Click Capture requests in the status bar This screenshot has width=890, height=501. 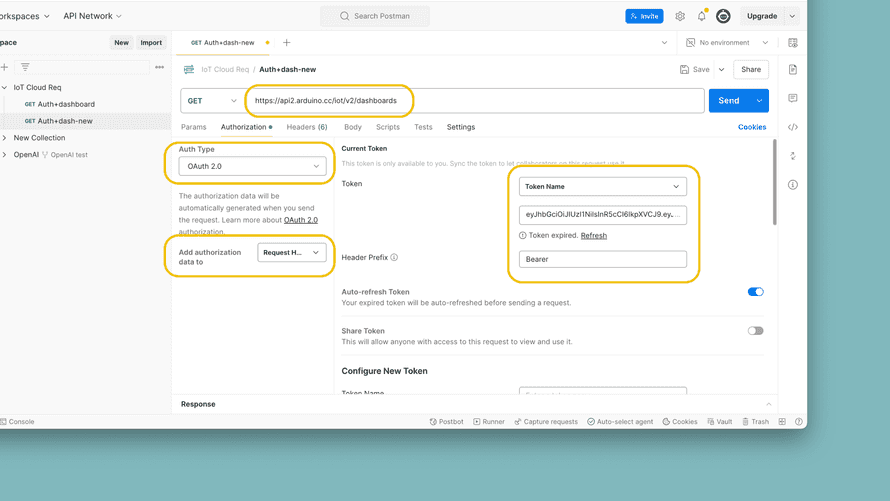point(546,422)
